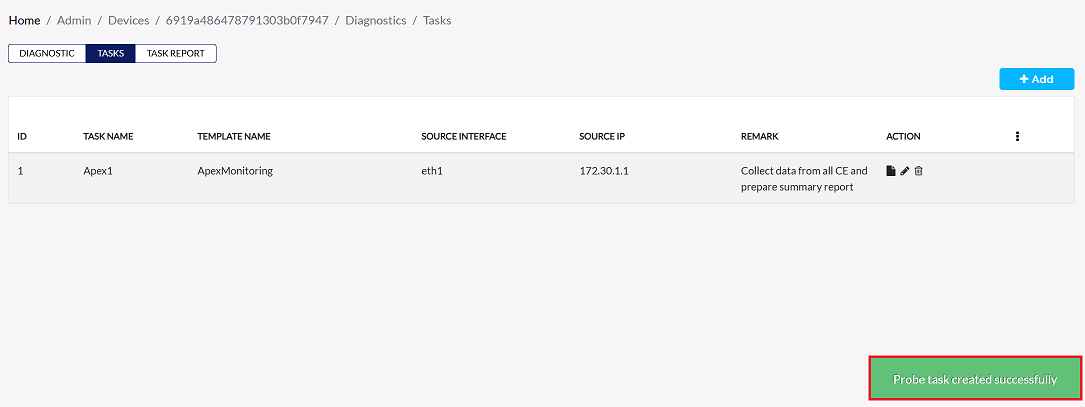Click the pencil edit icon for Apex1
The width and height of the screenshot is (1085, 407).
point(905,171)
